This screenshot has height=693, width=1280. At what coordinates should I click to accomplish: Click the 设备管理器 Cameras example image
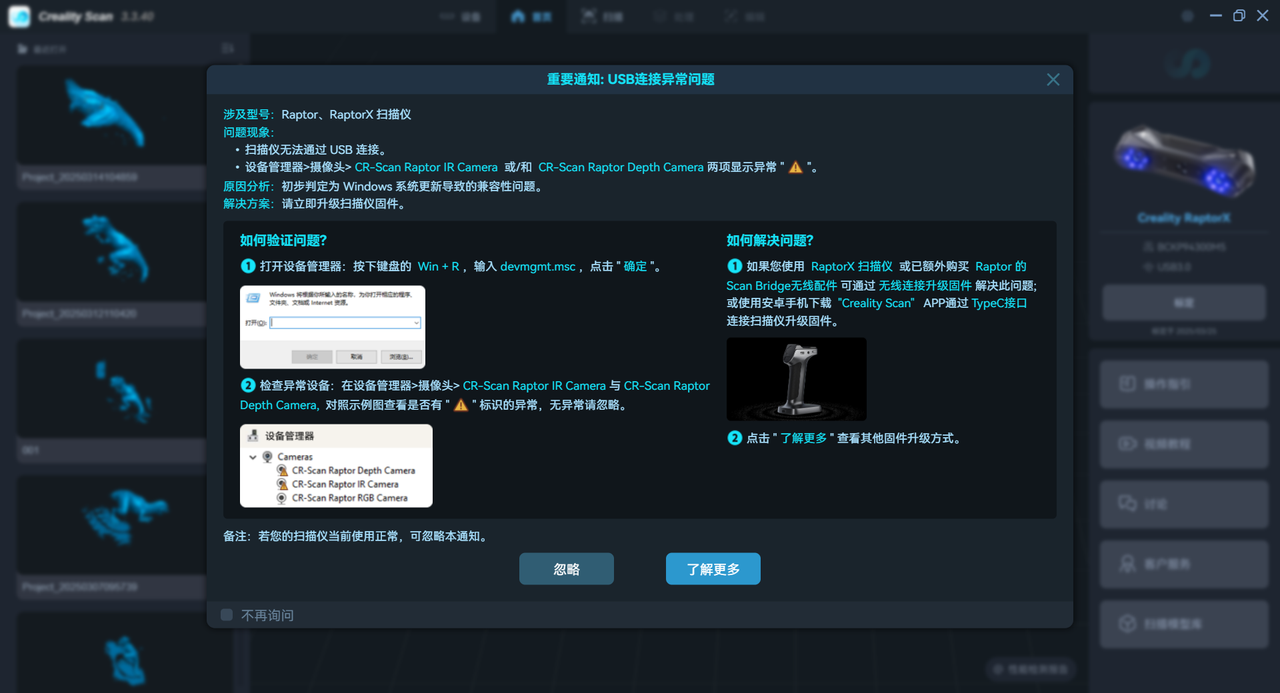pyautogui.click(x=336, y=466)
